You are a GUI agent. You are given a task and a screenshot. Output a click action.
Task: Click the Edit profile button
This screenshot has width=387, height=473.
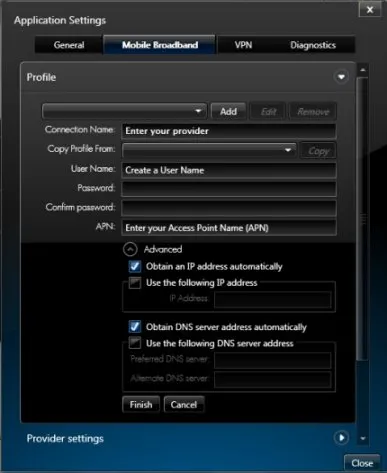click(x=268, y=111)
